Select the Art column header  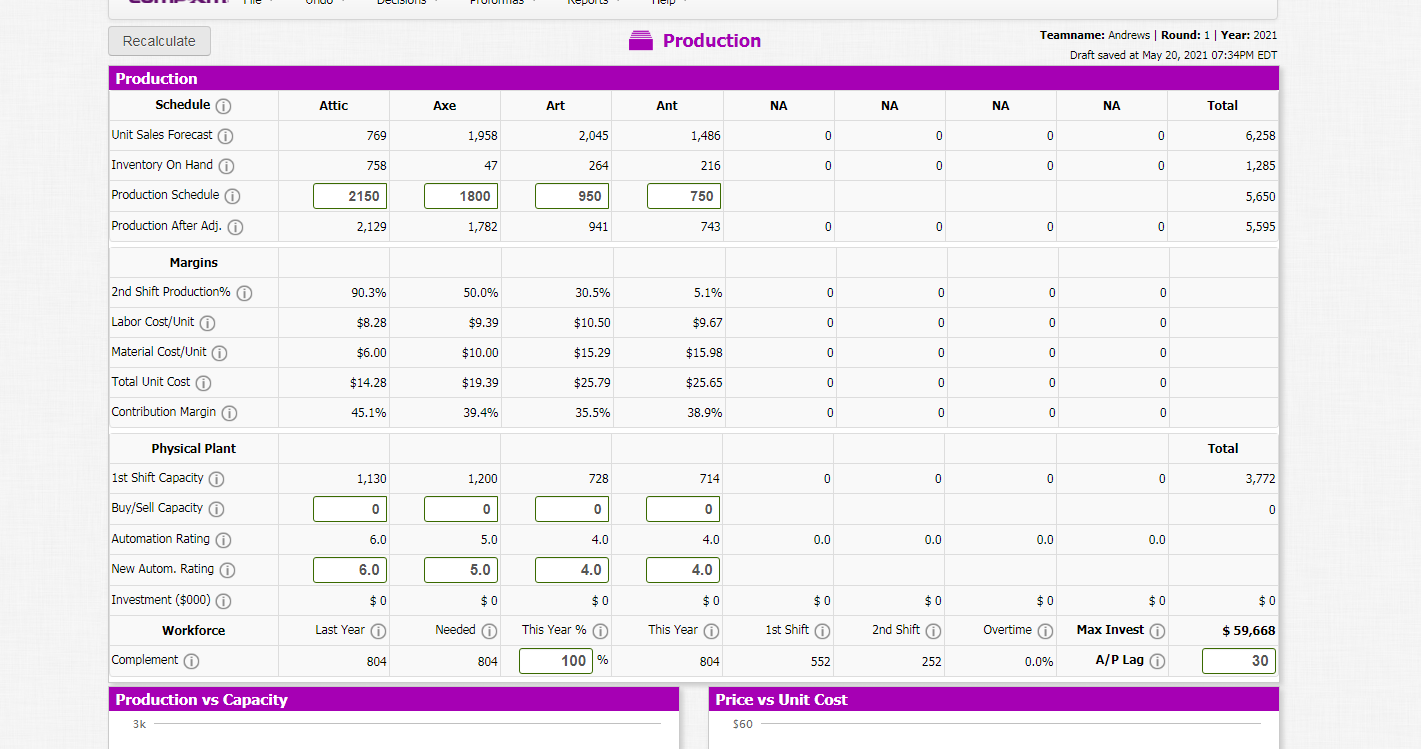pos(556,106)
